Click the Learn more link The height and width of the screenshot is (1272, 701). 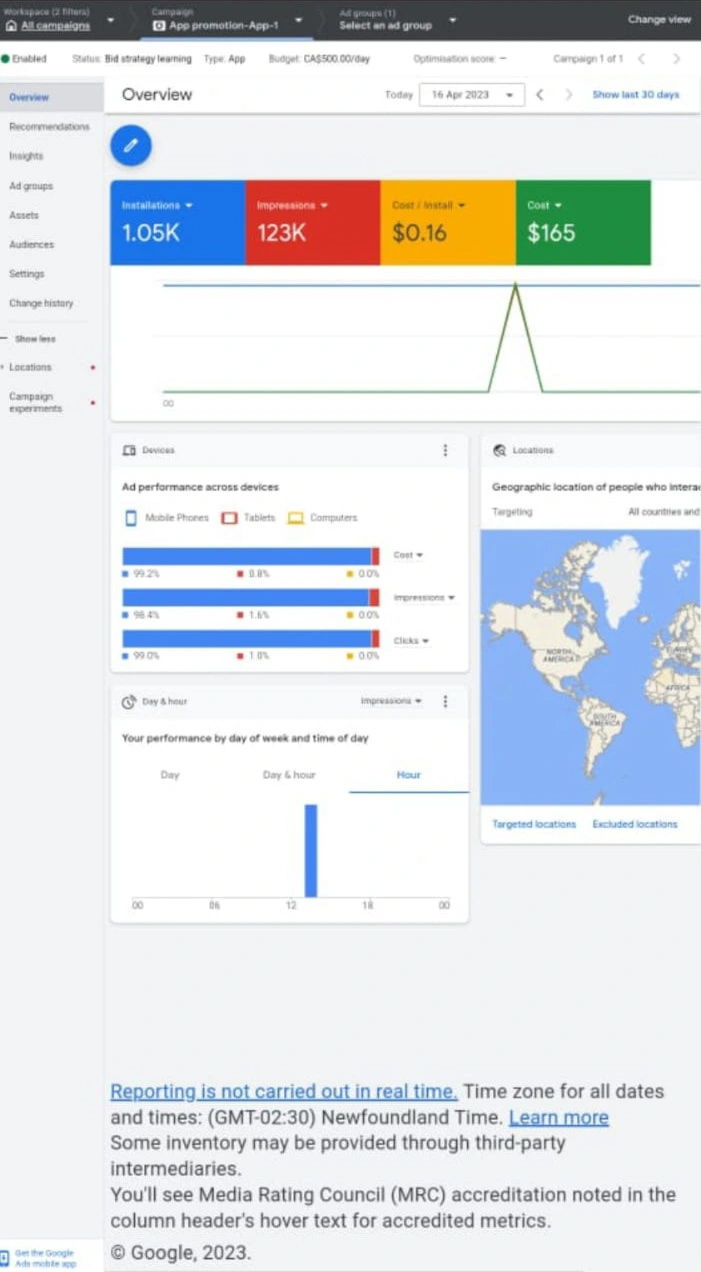[559, 1117]
